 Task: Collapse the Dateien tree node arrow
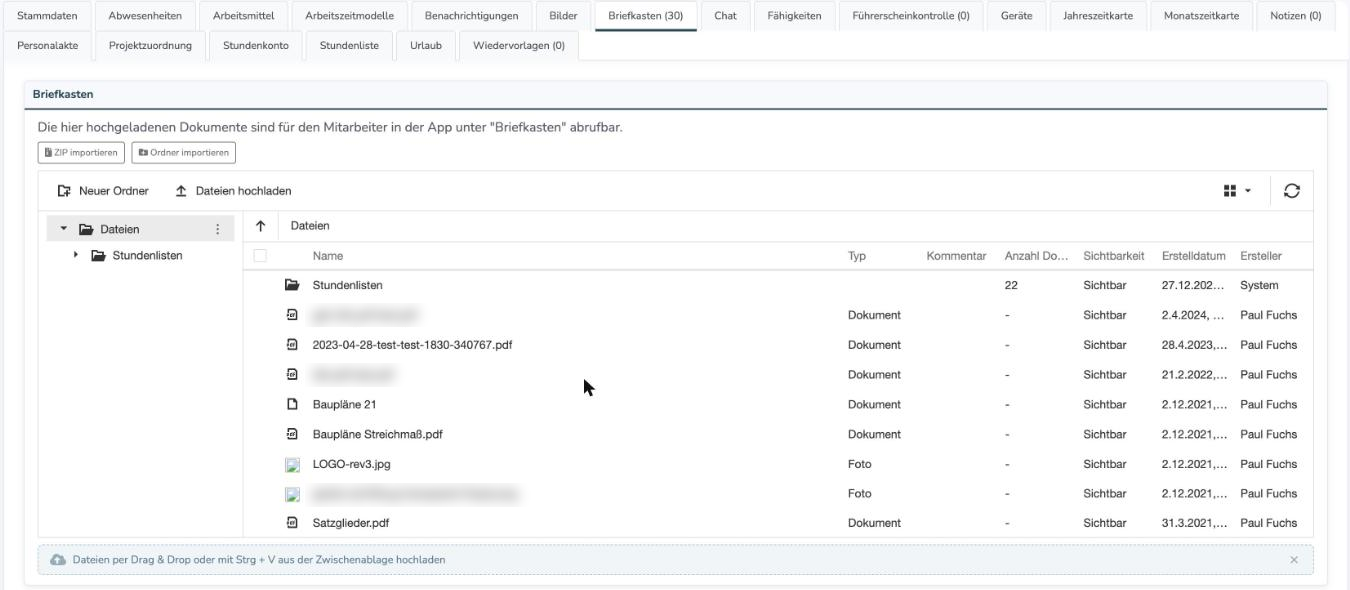point(64,229)
